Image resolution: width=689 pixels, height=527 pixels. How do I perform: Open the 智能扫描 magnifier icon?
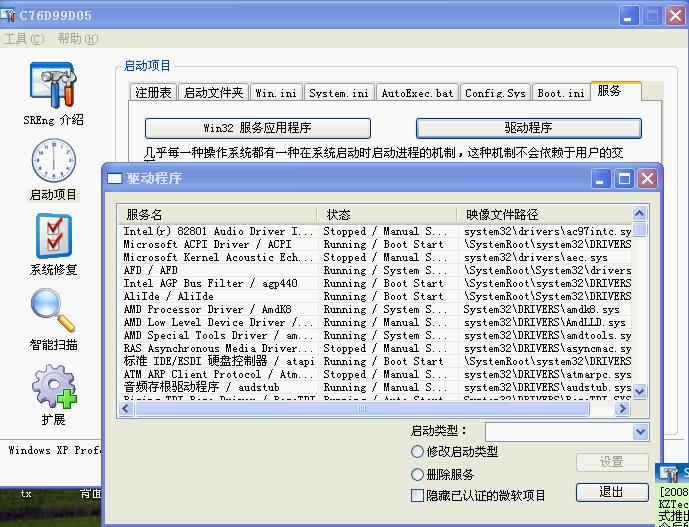(x=53, y=311)
